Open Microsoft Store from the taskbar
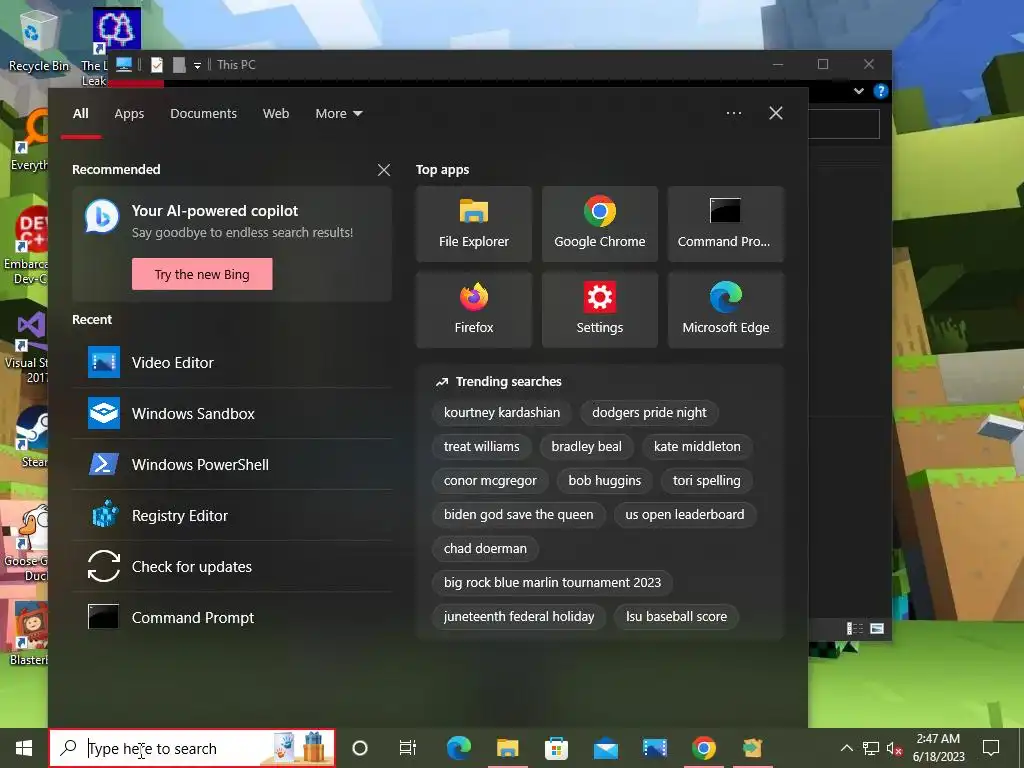Image resolution: width=1024 pixels, height=768 pixels. pos(556,748)
